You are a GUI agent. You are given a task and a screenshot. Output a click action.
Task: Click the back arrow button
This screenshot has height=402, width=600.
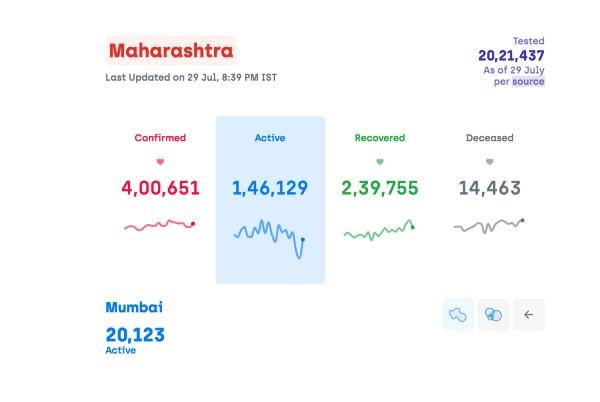529,314
